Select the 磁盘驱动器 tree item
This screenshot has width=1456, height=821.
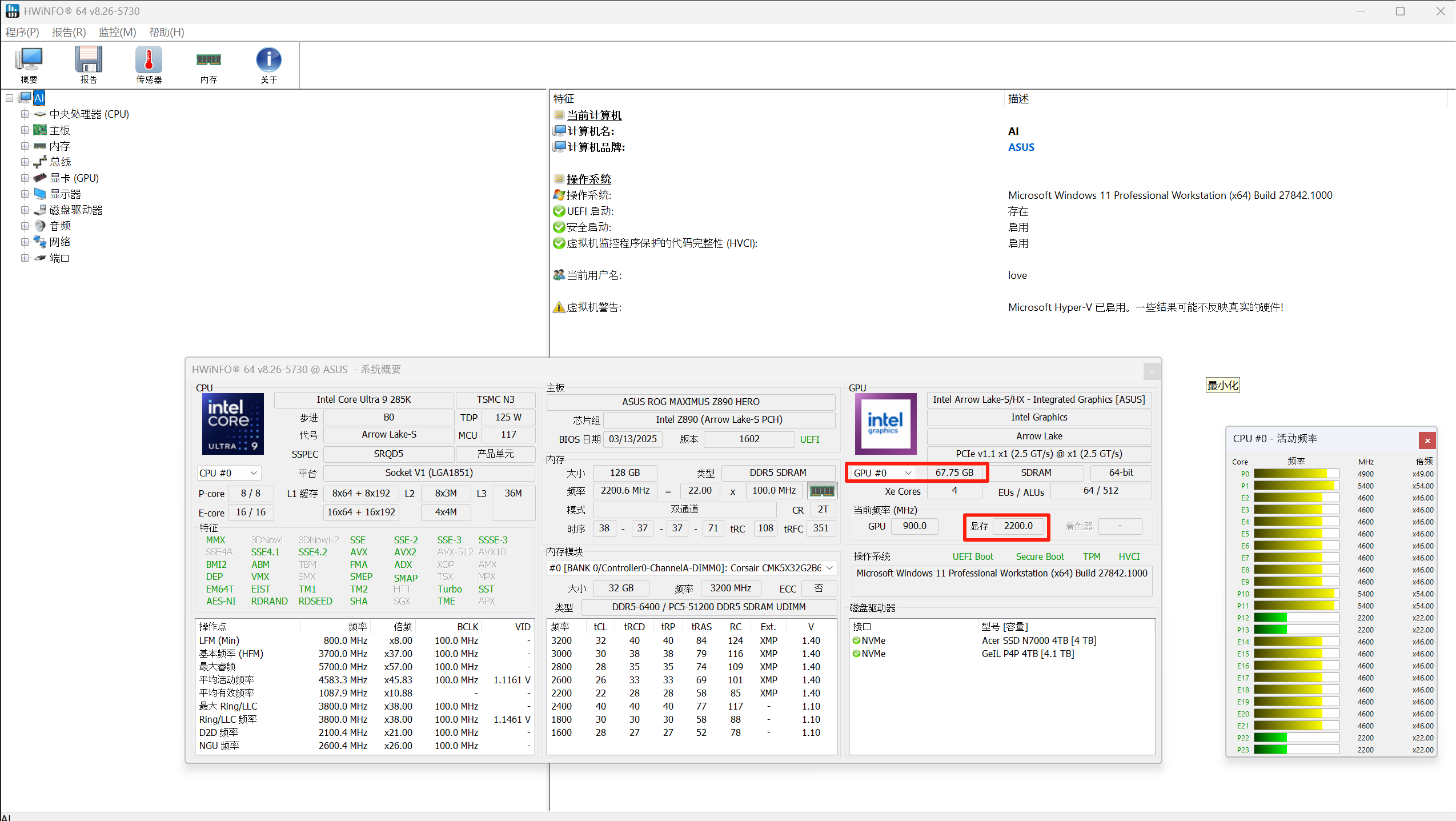coord(75,210)
